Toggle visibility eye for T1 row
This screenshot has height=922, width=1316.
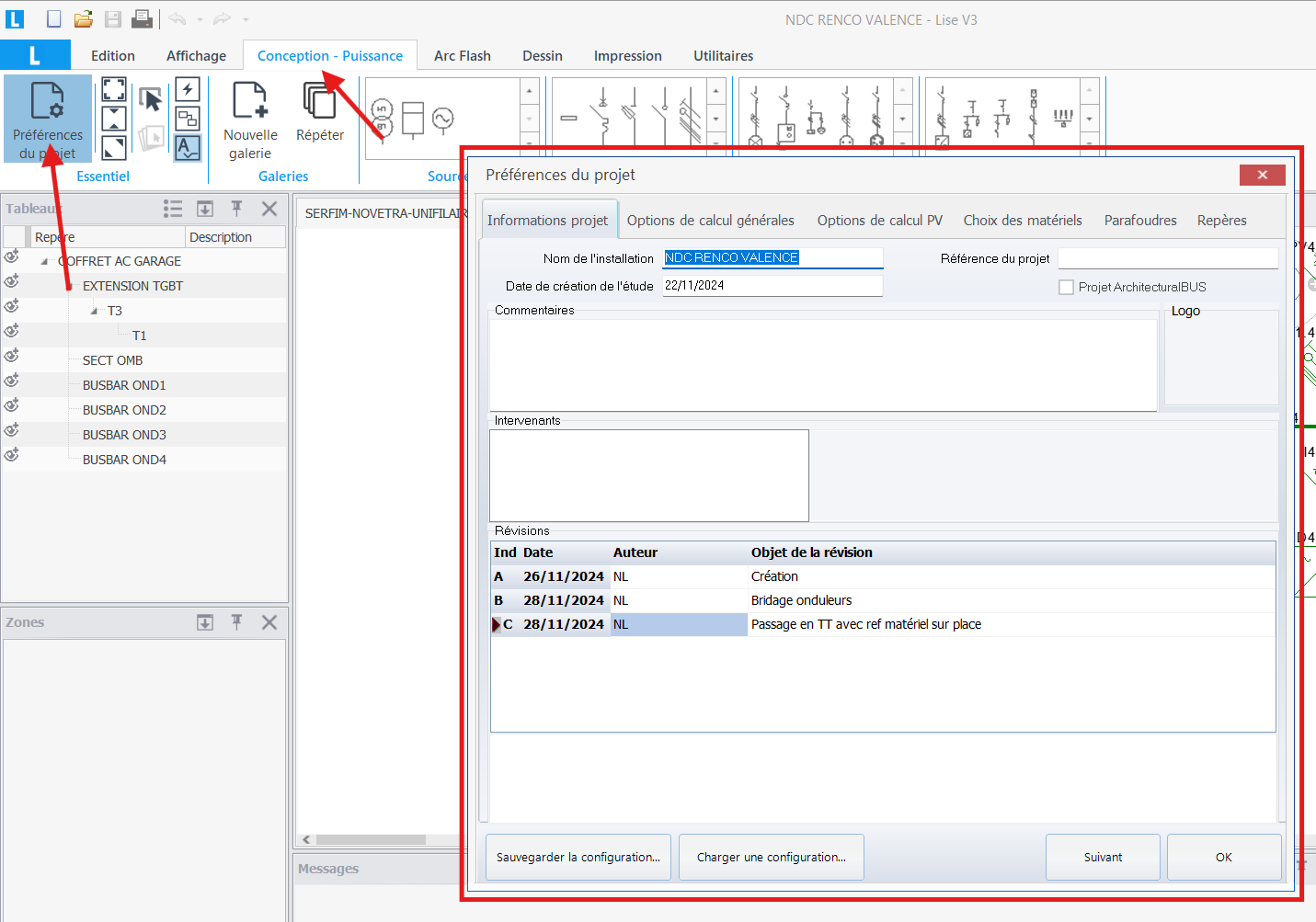point(11,331)
